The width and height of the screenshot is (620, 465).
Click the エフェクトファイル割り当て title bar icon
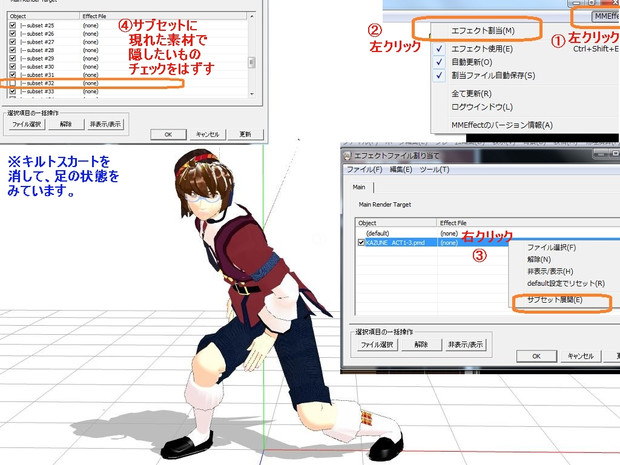tap(347, 156)
